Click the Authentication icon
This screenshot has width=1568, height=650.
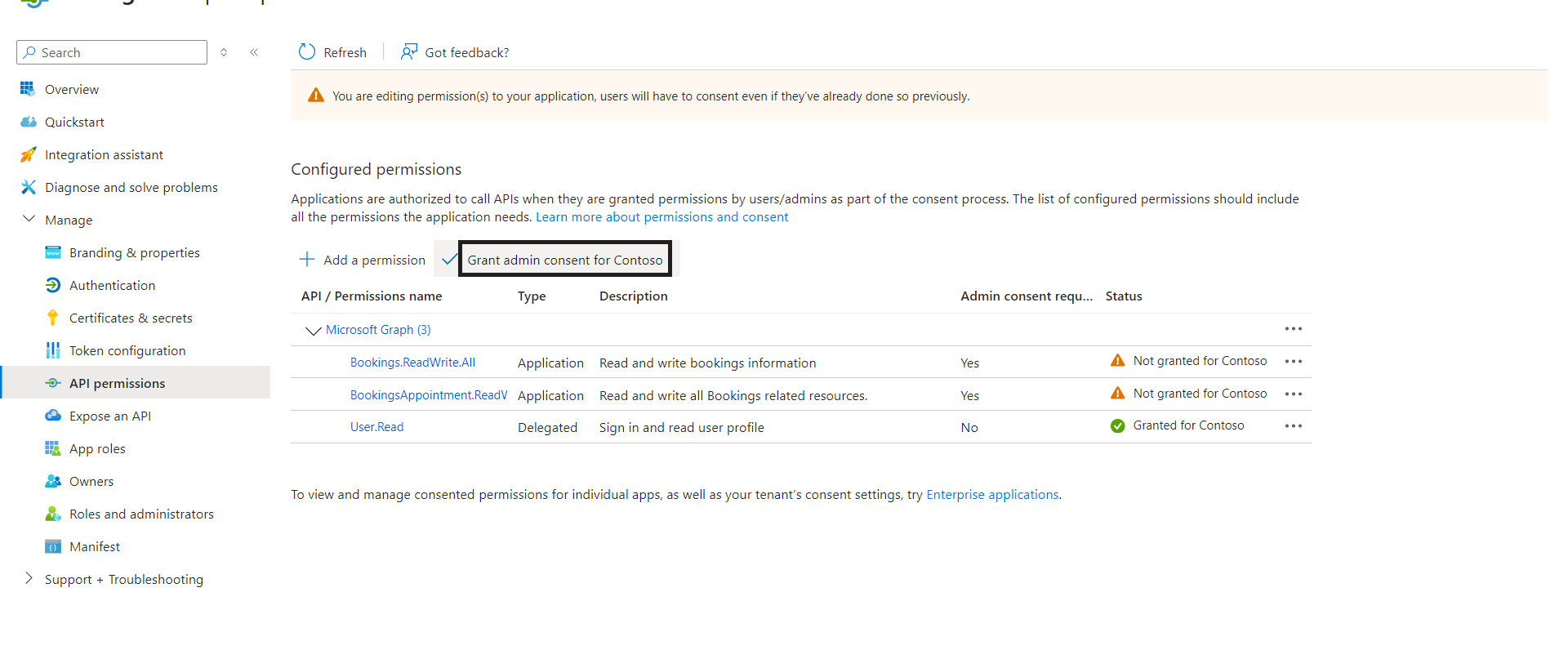53,285
